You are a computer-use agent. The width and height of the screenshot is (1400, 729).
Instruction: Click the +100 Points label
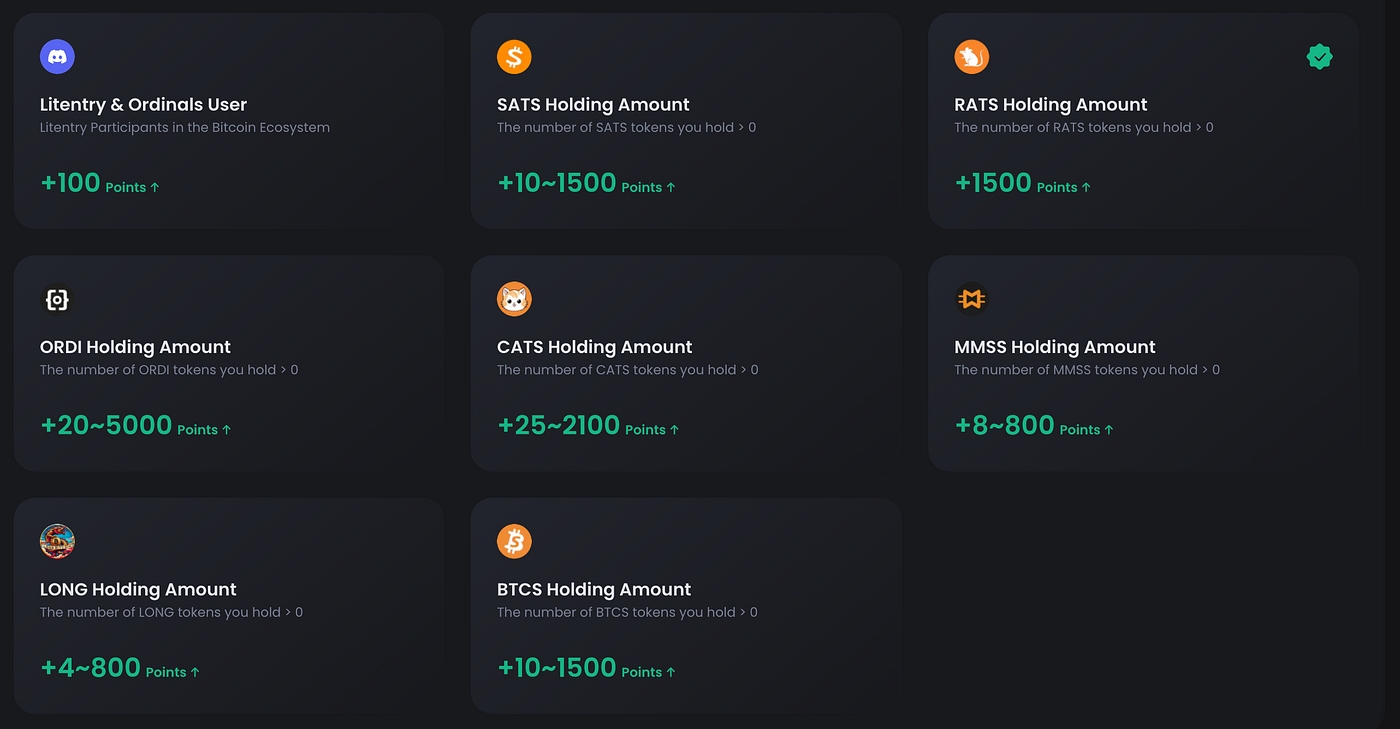[x=99, y=184]
